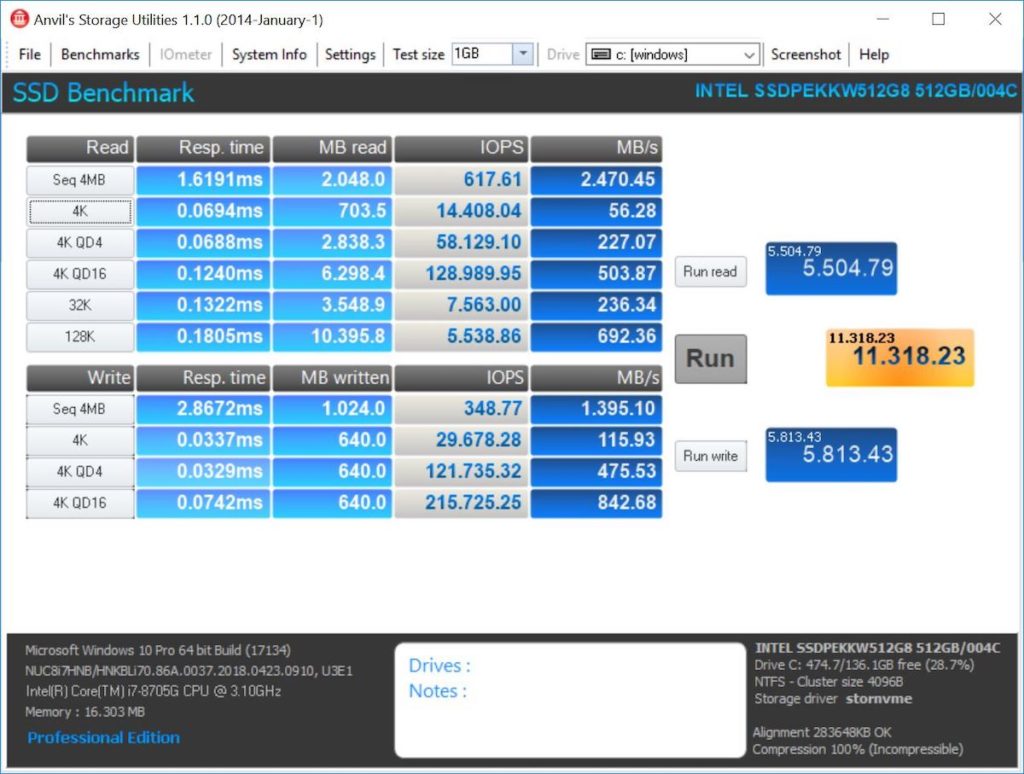Open the Help menu
Image resolution: width=1024 pixels, height=774 pixels.
click(x=873, y=54)
